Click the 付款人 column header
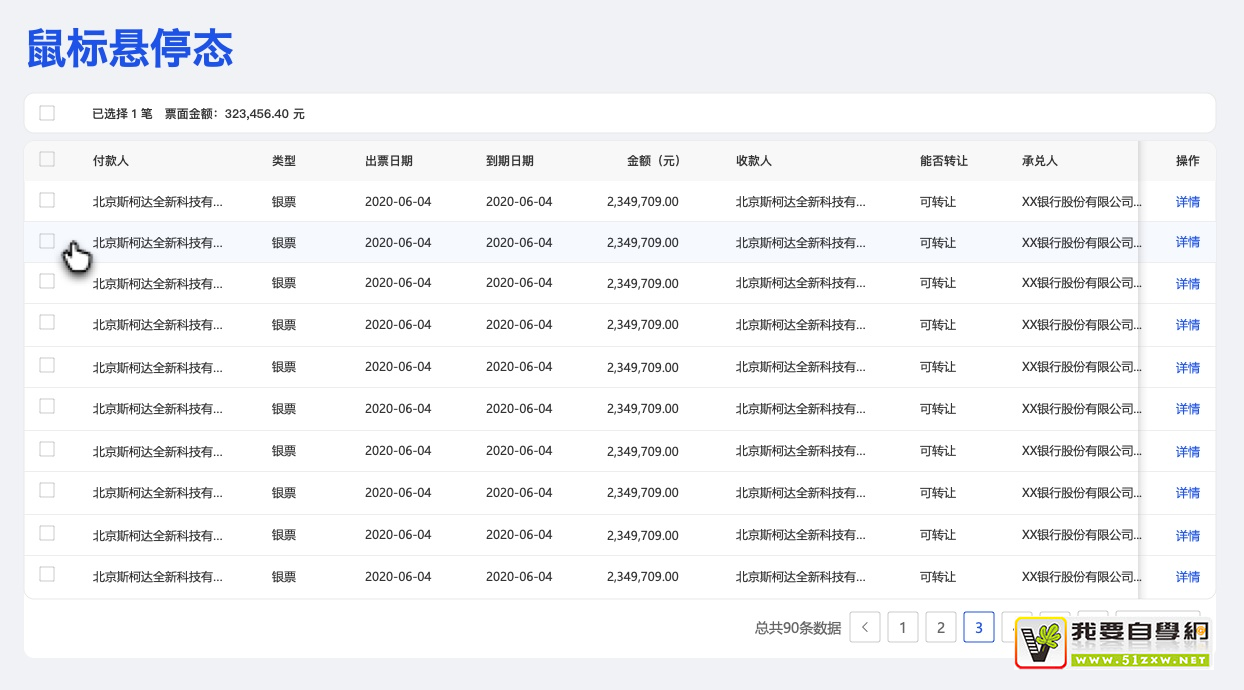This screenshot has width=1244, height=690. [x=111, y=161]
